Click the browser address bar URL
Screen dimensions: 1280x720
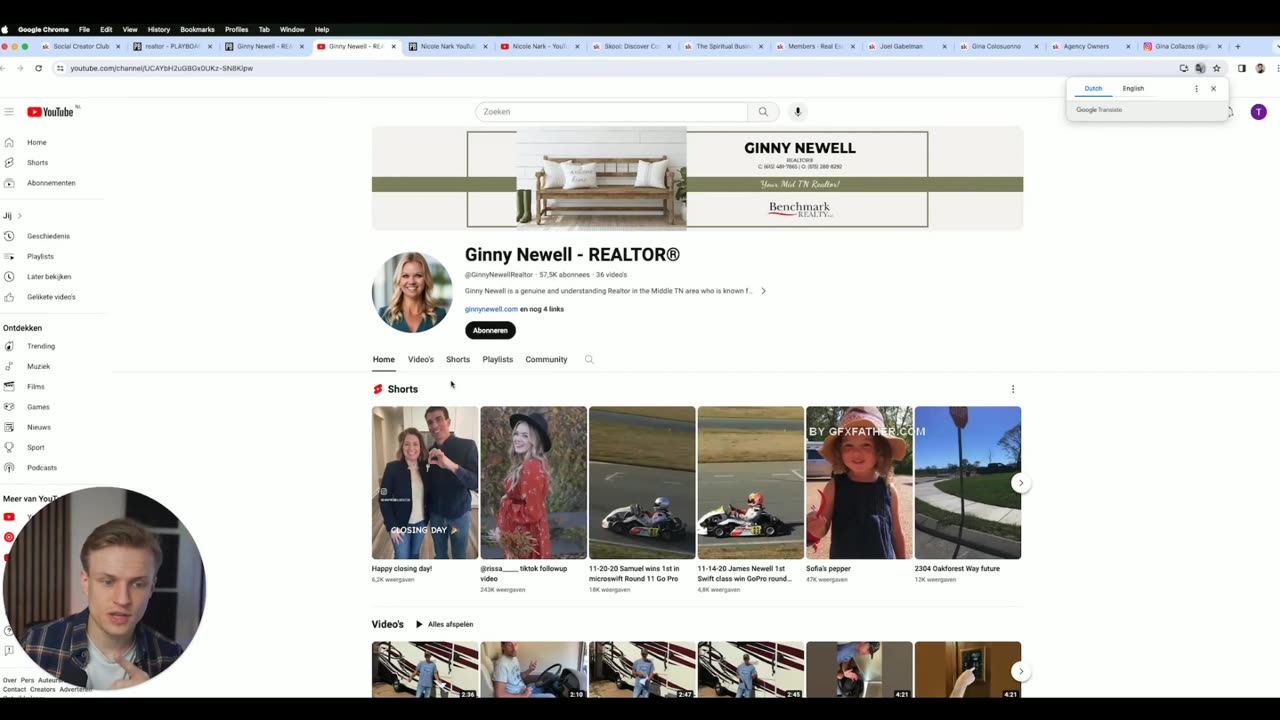pos(161,68)
